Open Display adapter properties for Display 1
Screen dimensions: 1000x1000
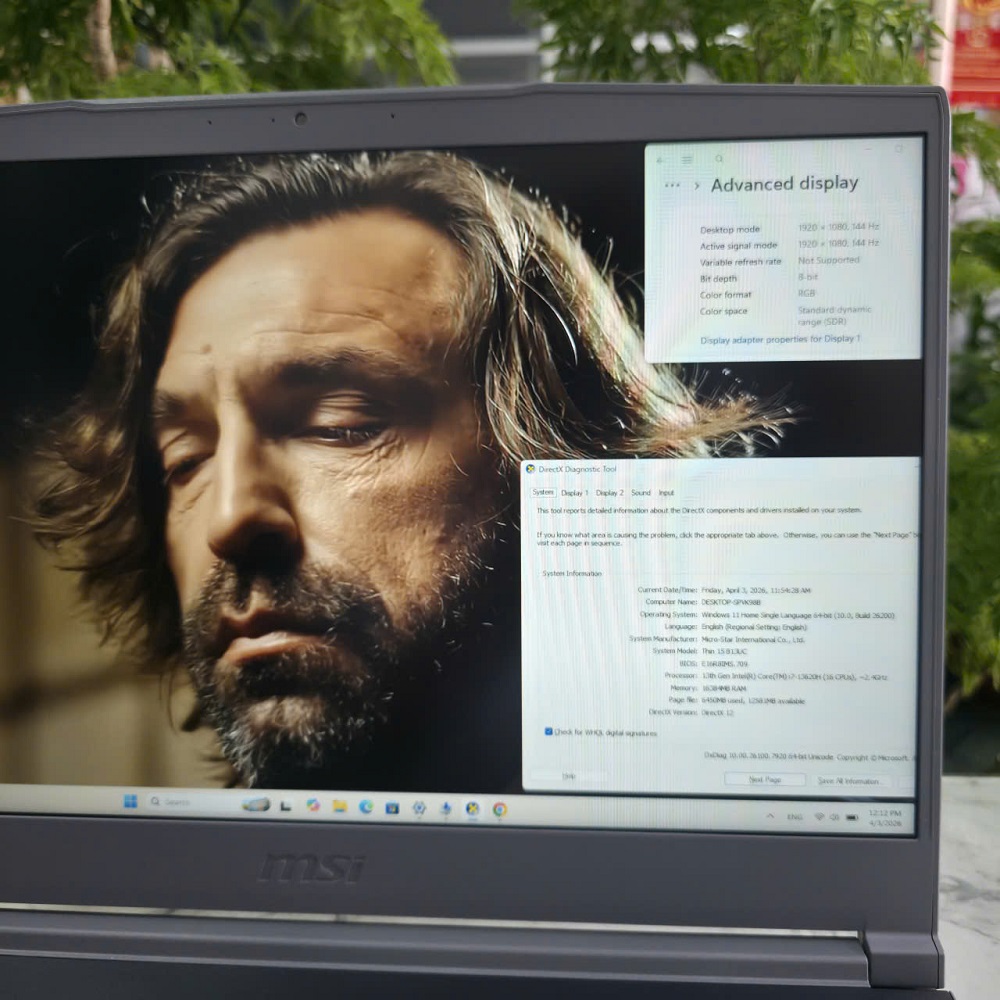(x=780, y=340)
